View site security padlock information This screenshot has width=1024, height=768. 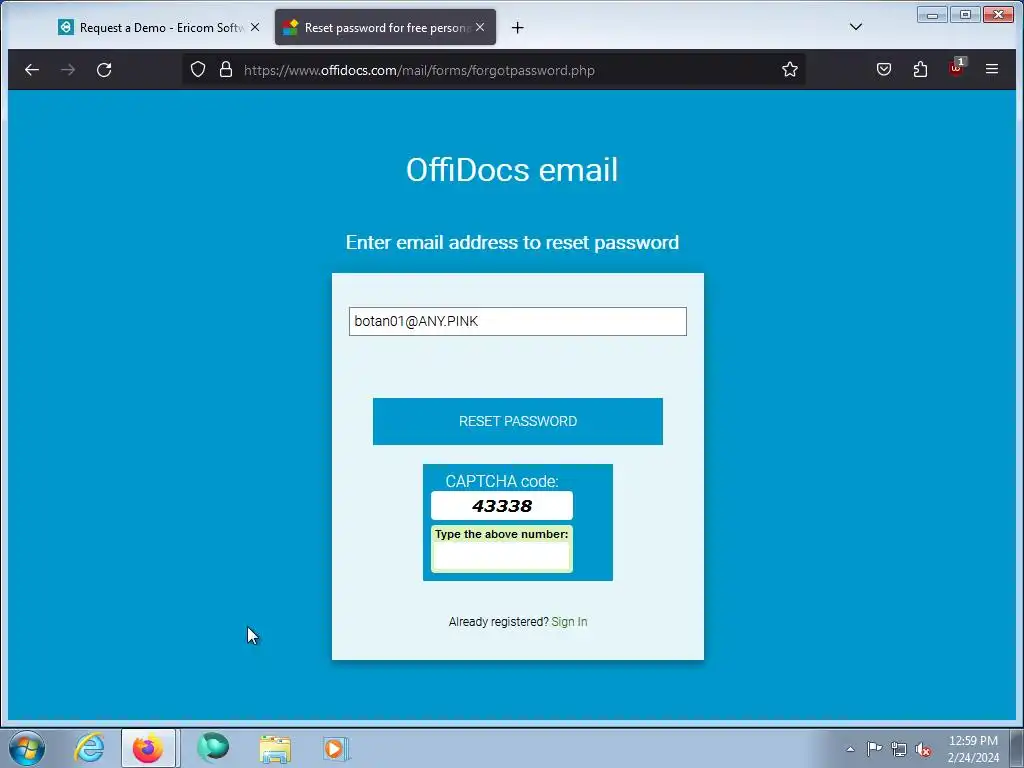[x=226, y=69]
